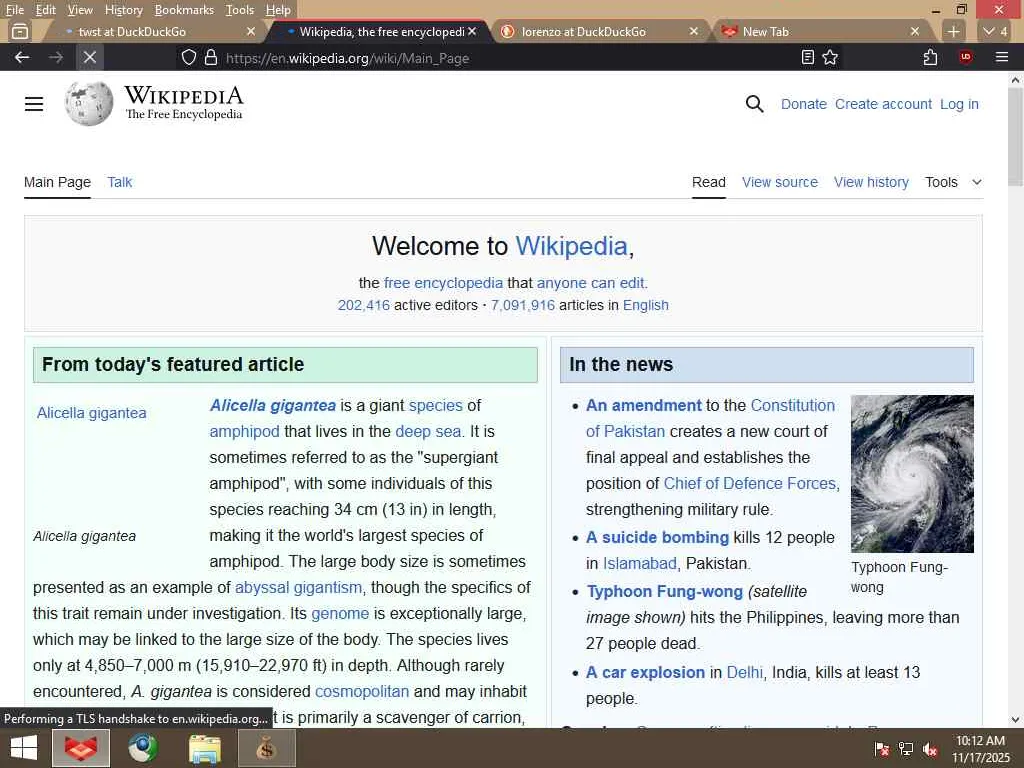Open View history tab
The height and width of the screenshot is (768, 1024).
(871, 182)
